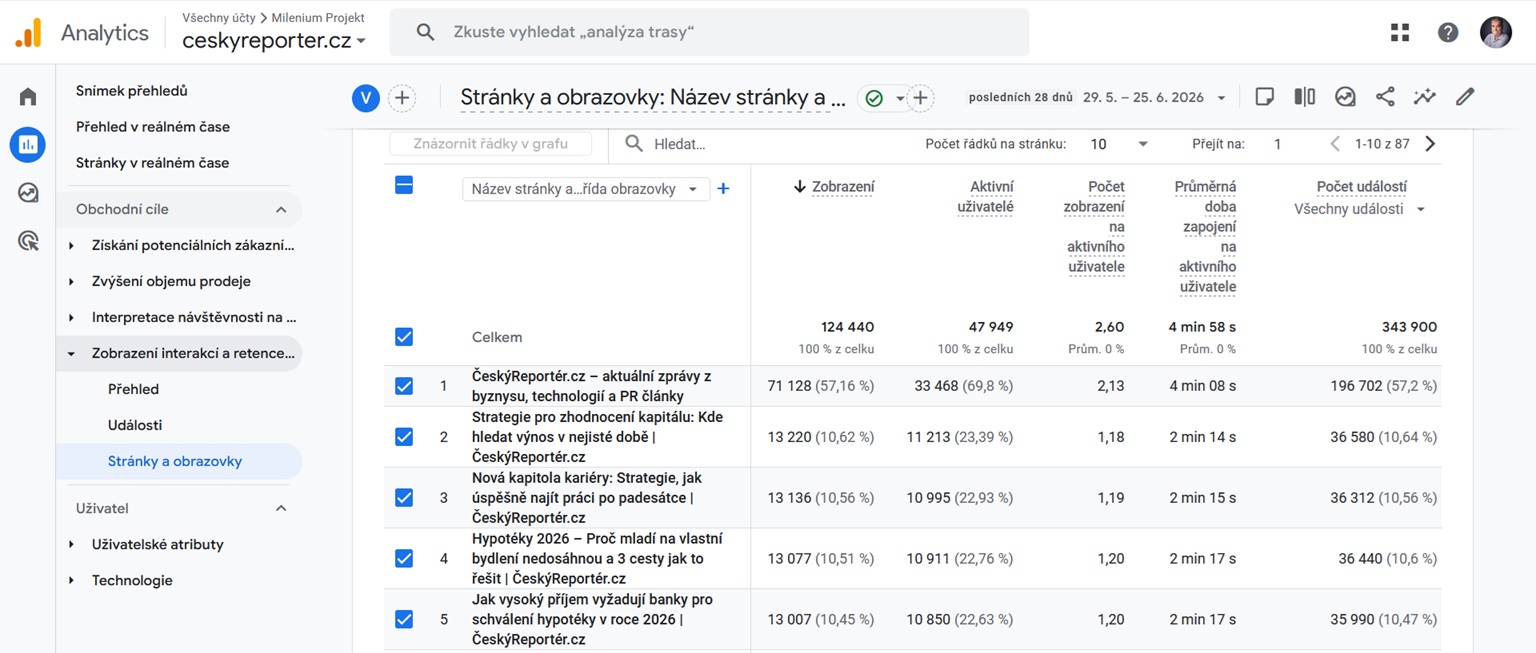Click Znázornit řádky v grafu button
The height and width of the screenshot is (653, 1536).
pos(490,144)
